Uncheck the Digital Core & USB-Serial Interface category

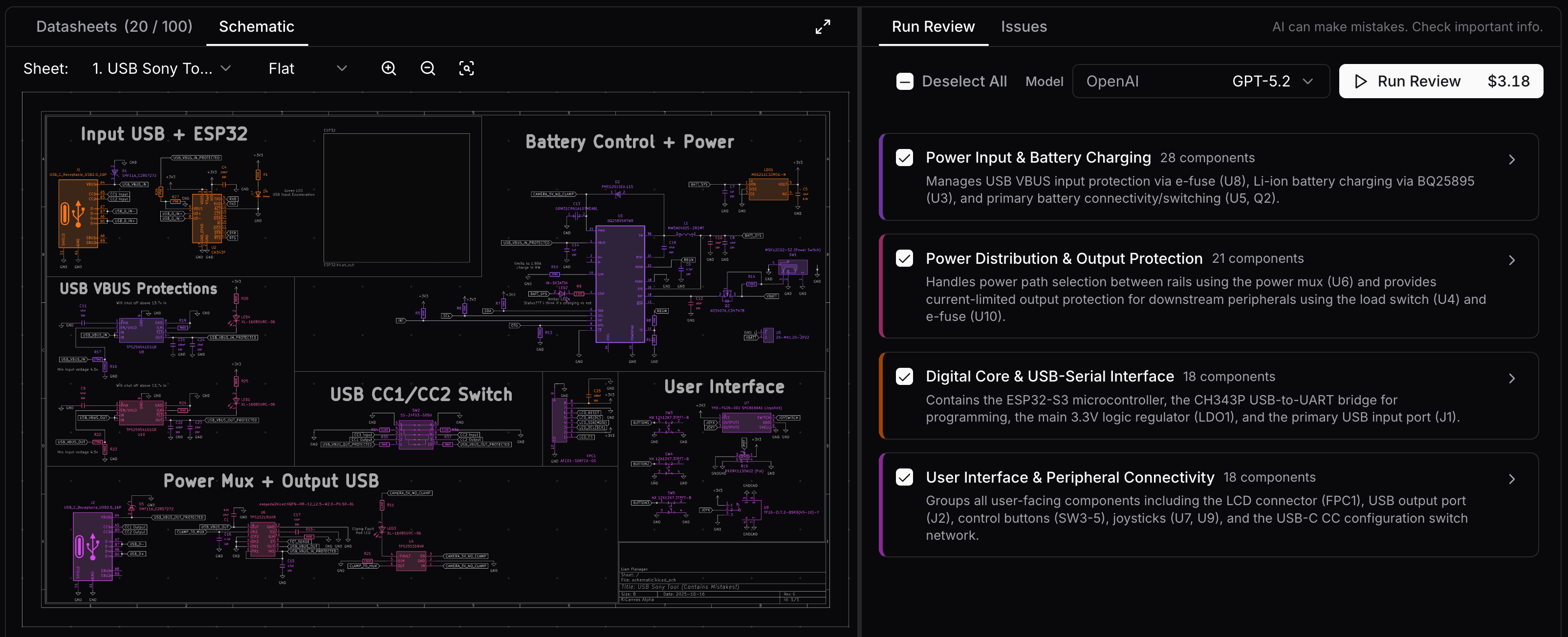click(905, 376)
